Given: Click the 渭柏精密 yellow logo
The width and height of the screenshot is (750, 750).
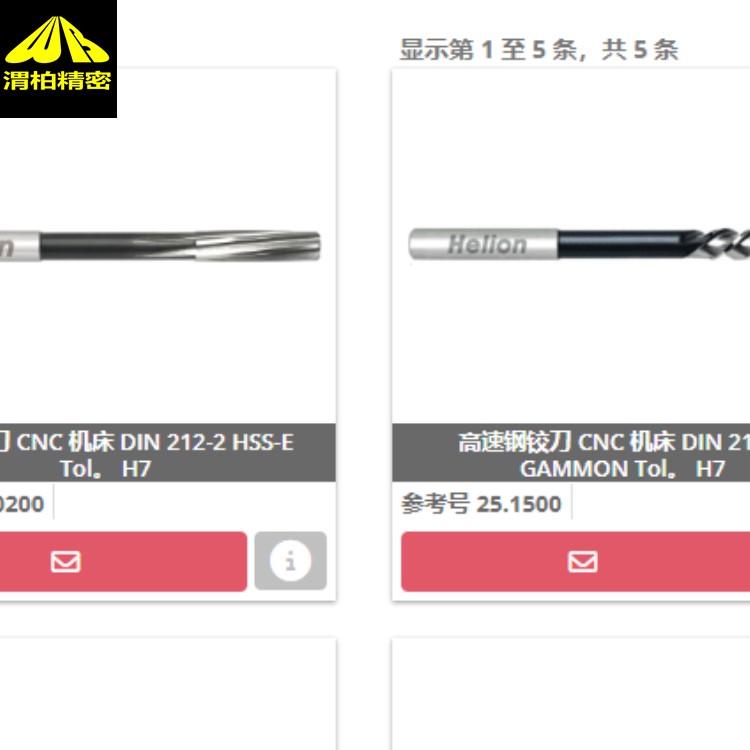Looking at the screenshot, I should (58, 58).
